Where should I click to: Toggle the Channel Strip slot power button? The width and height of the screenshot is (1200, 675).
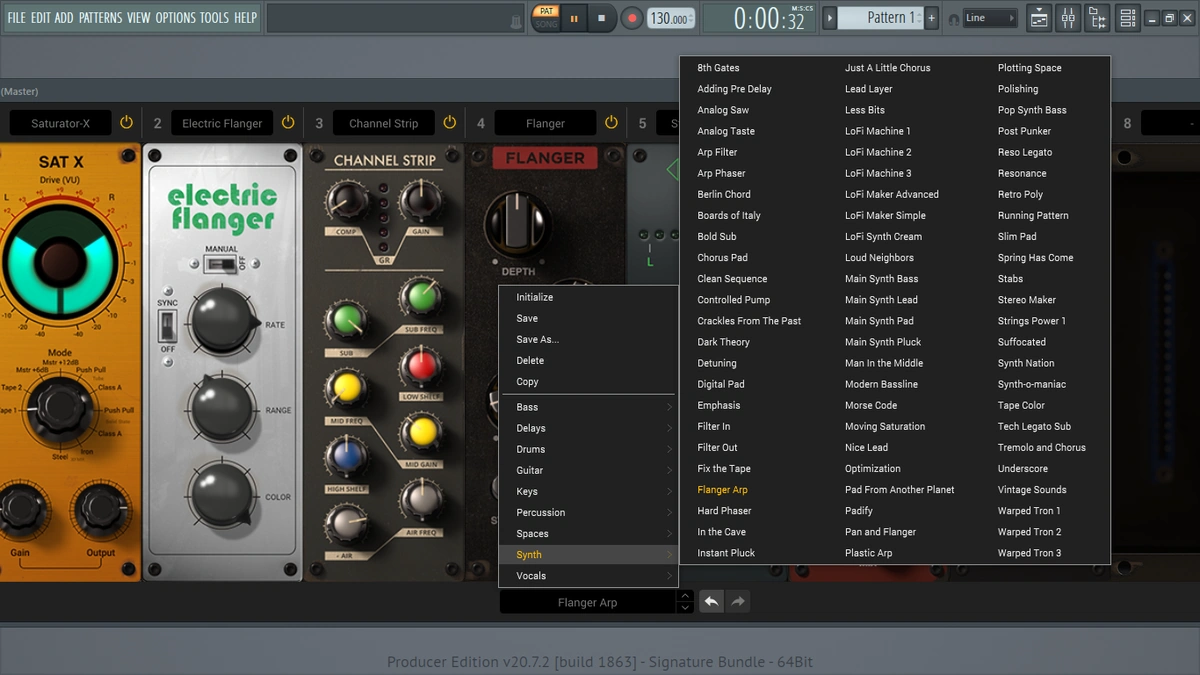click(449, 123)
